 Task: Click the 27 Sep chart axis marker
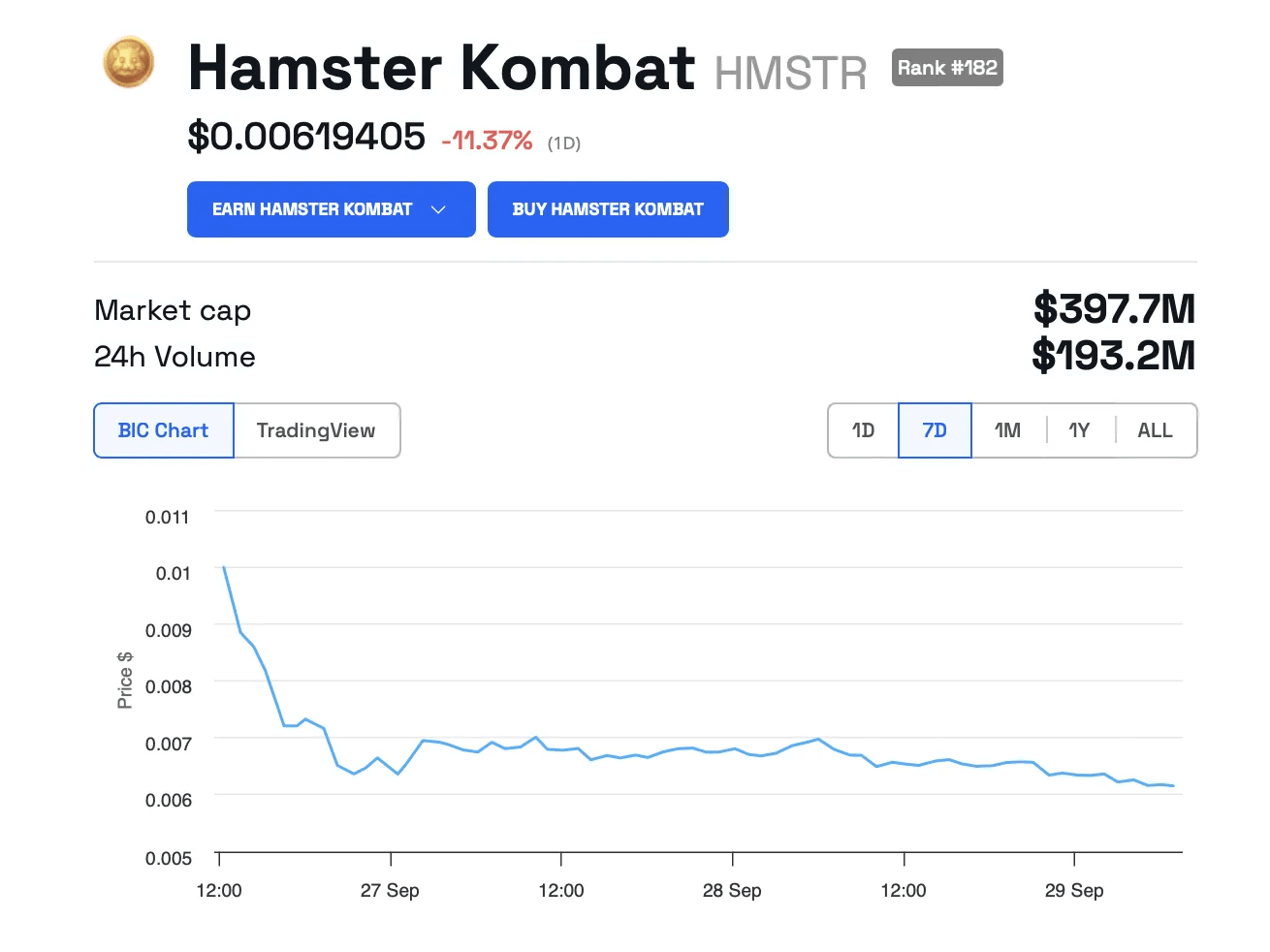pyautogui.click(x=390, y=890)
